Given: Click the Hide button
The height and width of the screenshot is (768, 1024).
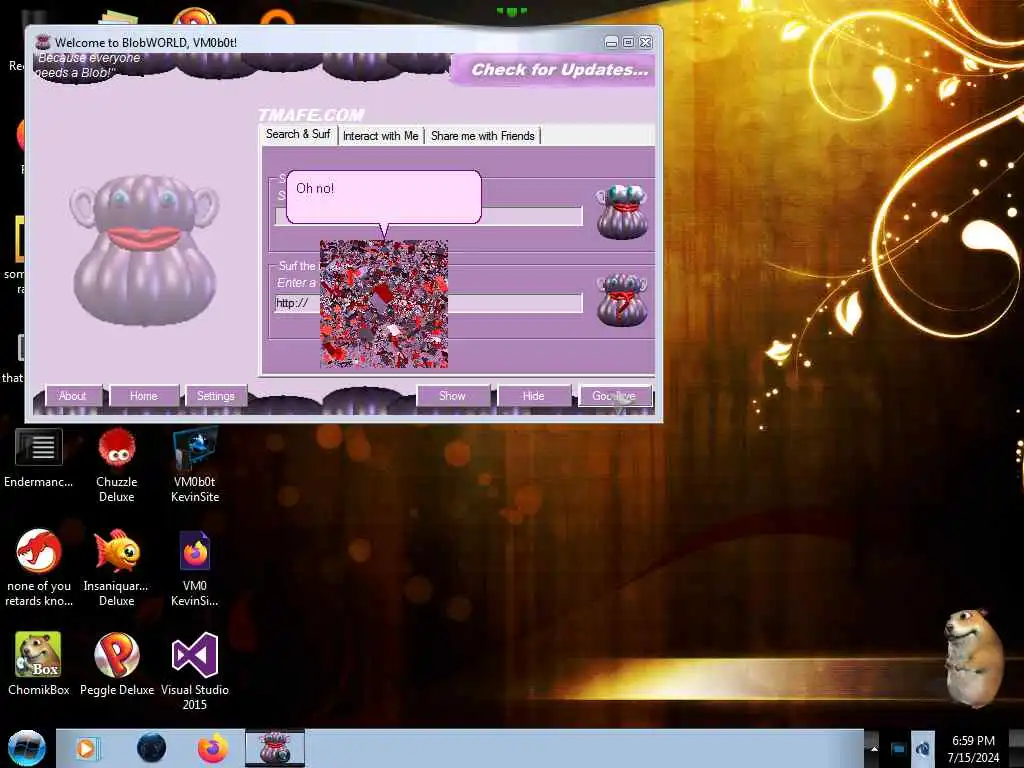Looking at the screenshot, I should coord(534,396).
